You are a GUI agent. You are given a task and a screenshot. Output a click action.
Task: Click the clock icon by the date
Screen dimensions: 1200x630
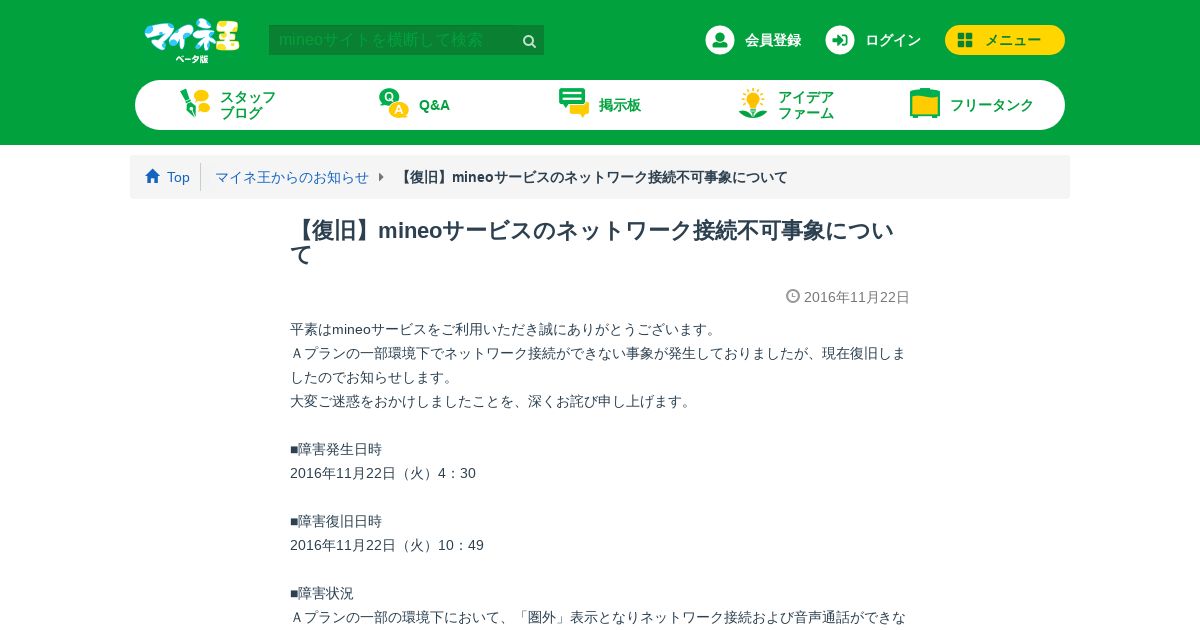coord(793,296)
